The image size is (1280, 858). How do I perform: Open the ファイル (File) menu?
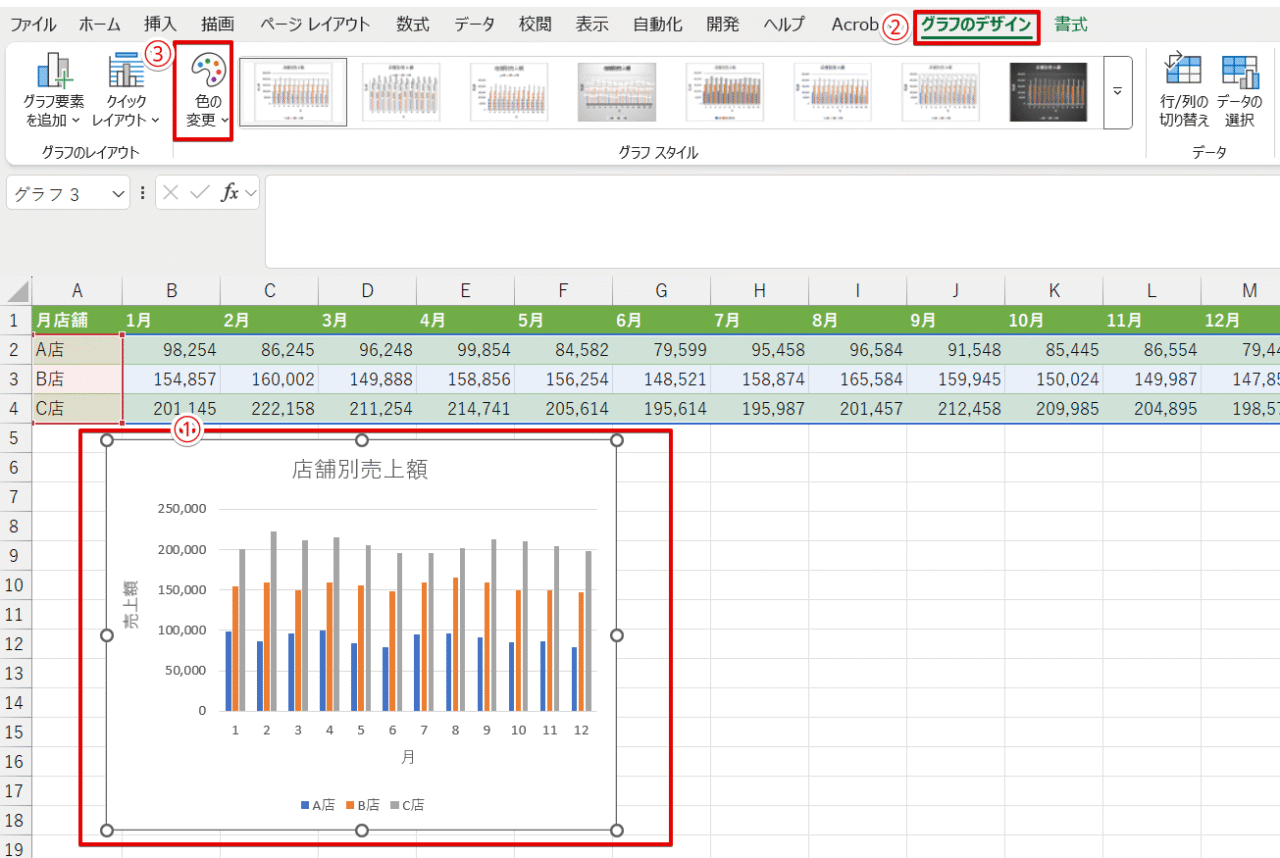point(33,25)
